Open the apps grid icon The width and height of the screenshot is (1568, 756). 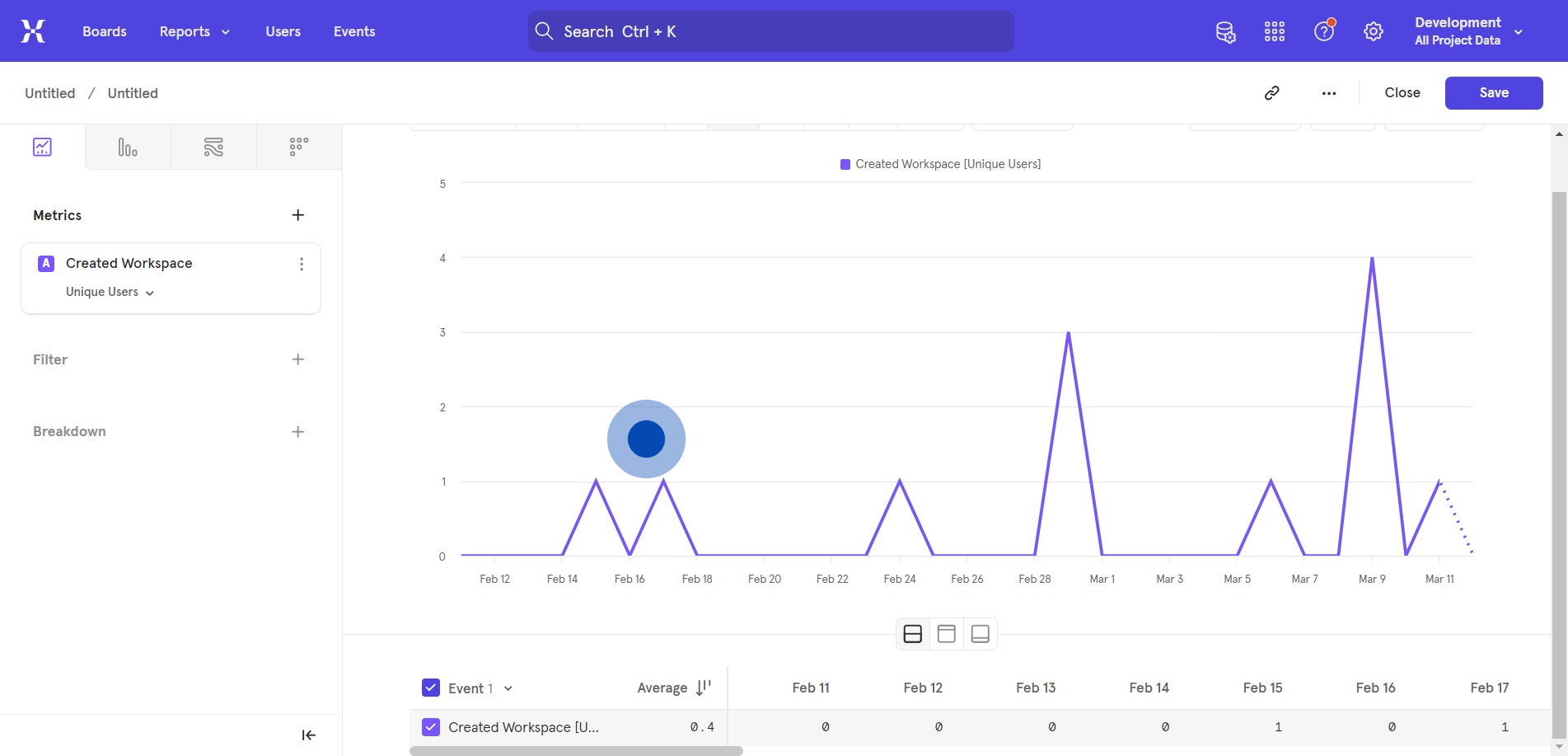[1275, 32]
